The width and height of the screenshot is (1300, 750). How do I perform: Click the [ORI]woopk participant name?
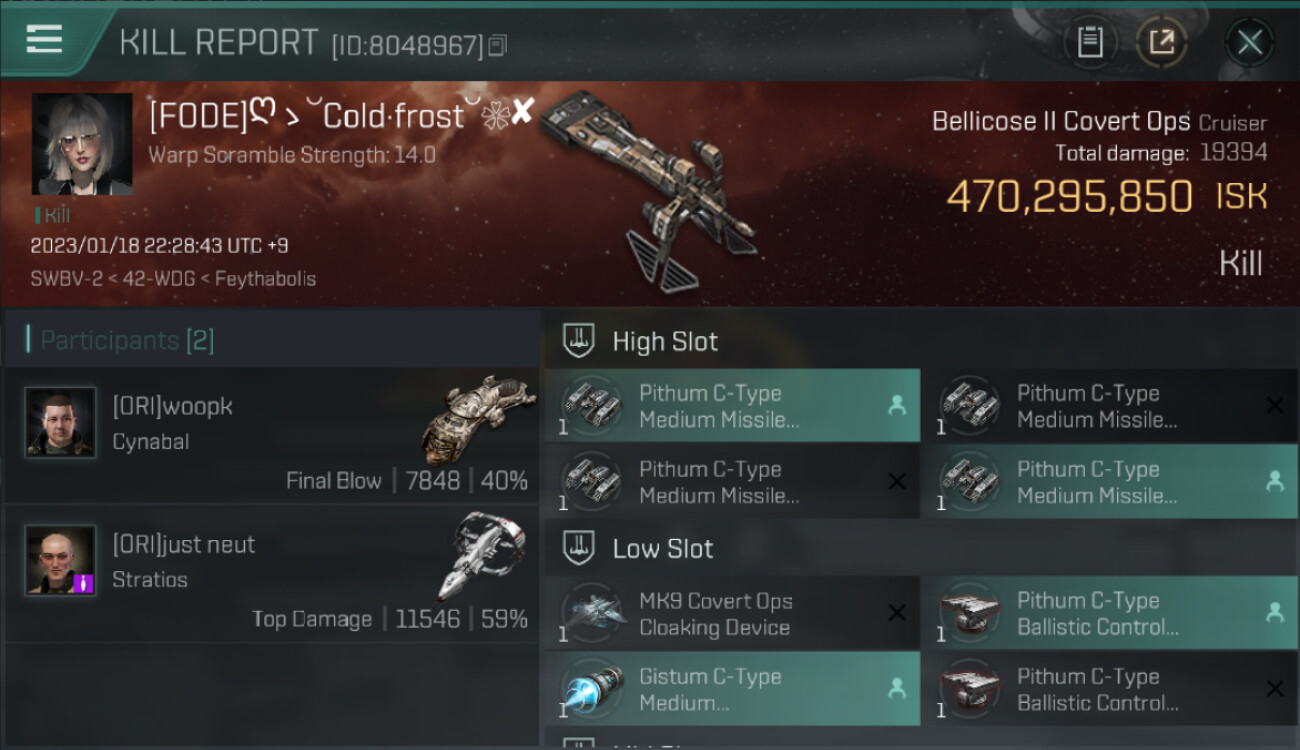pos(172,406)
